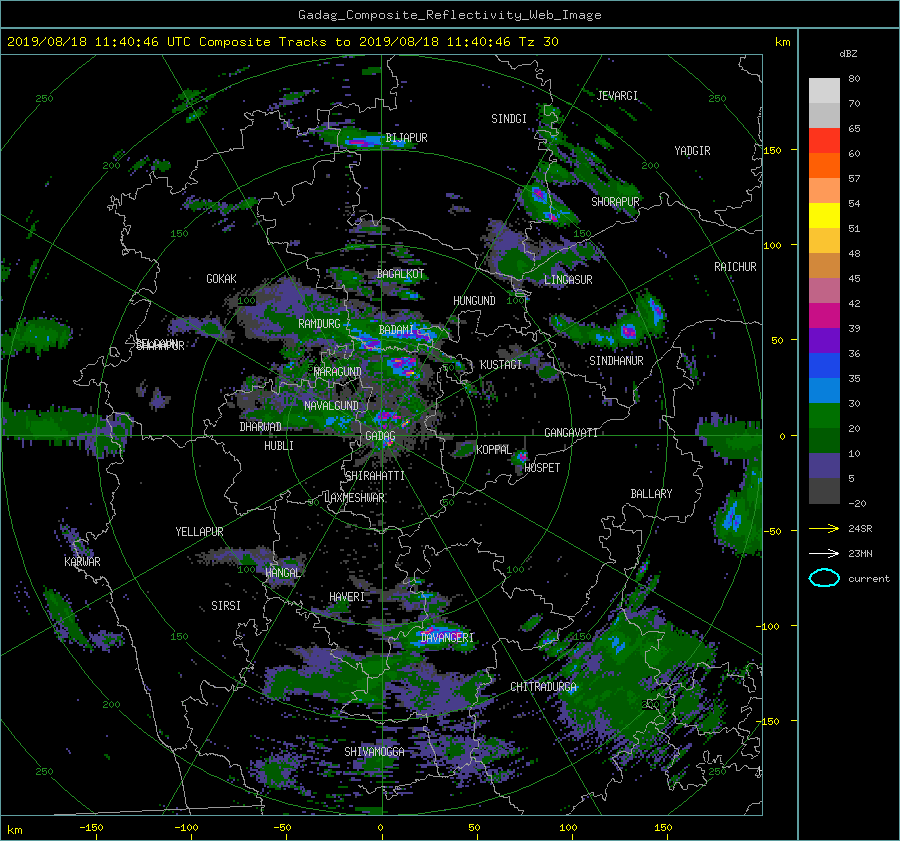Click the BAGALKOT label
The height and width of the screenshot is (841, 900).
point(400,274)
